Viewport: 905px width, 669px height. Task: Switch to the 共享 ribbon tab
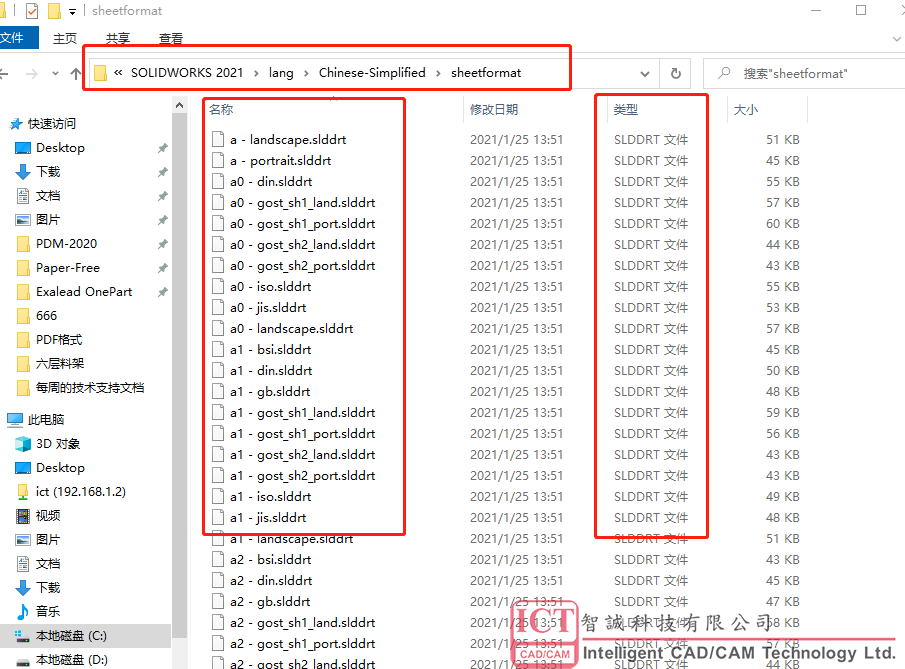(118, 39)
